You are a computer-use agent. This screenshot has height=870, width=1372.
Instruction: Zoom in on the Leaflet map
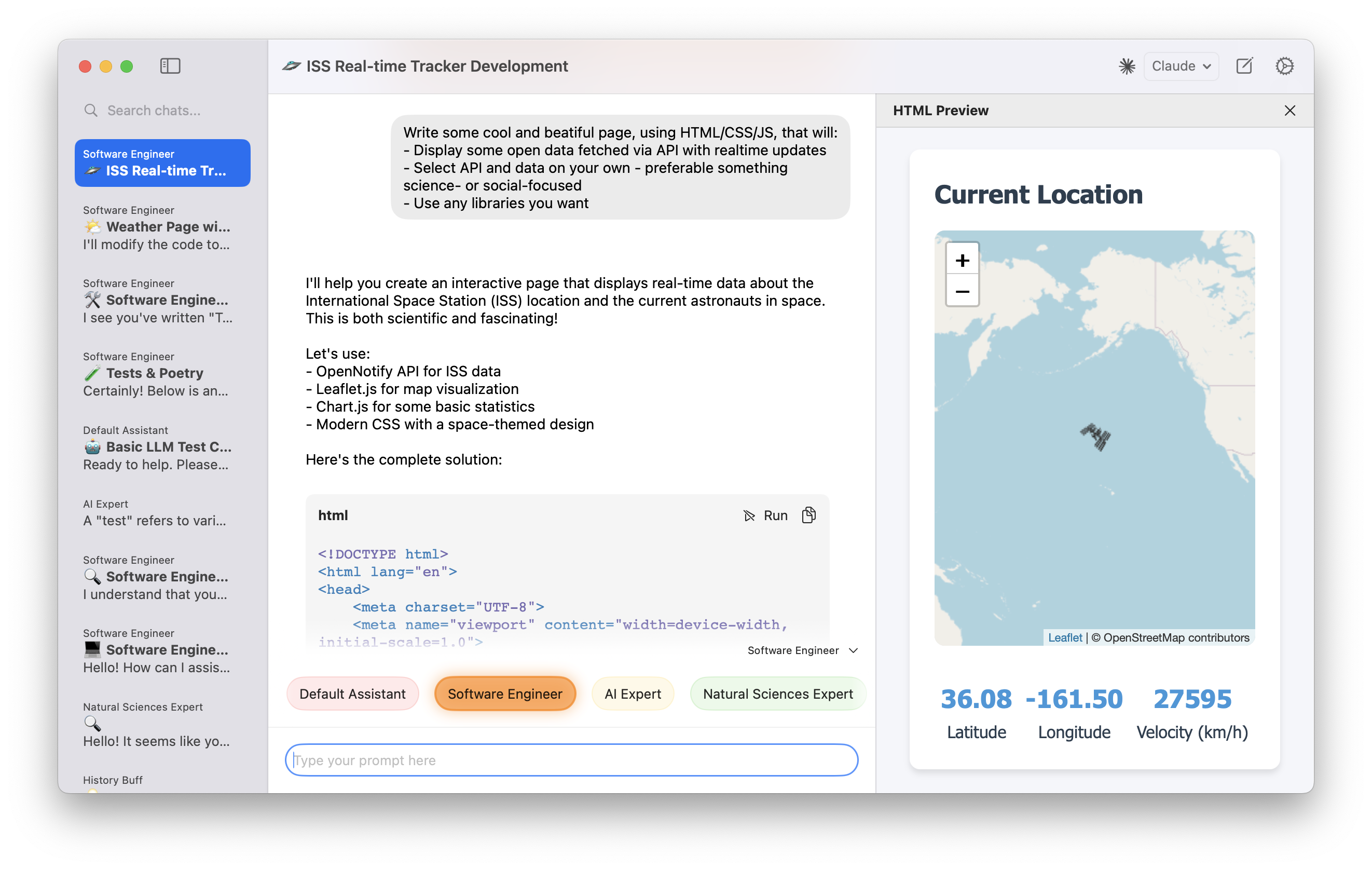[x=962, y=261]
